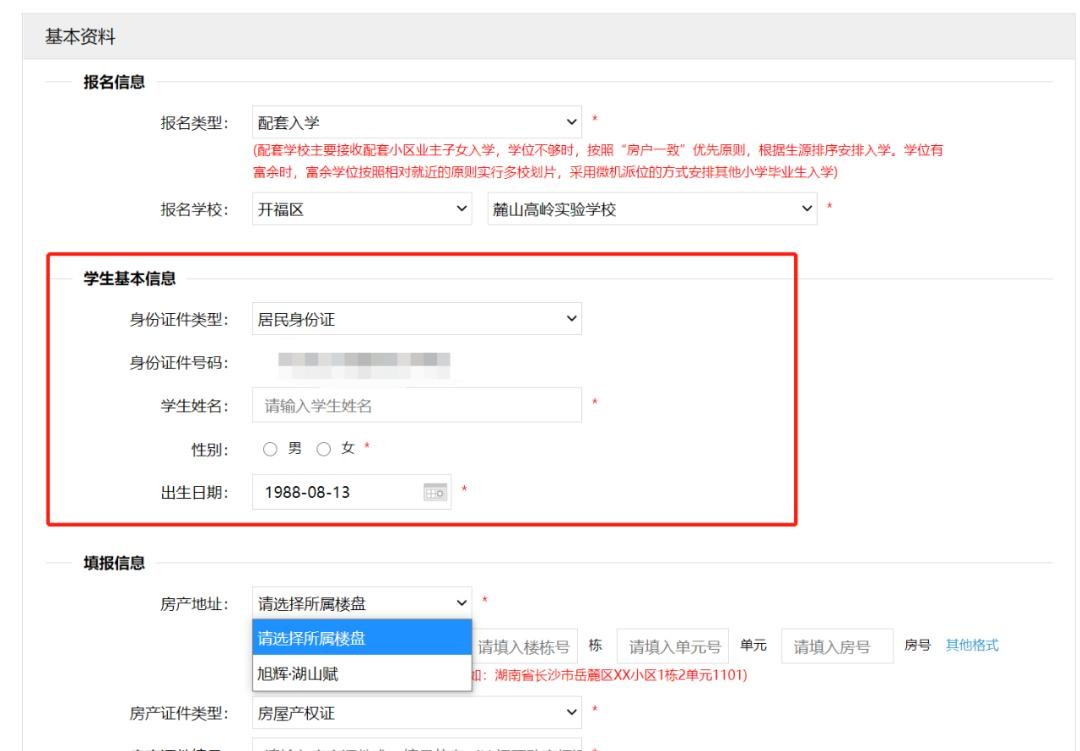This screenshot has height=751, width=1080.
Task: Open the 房屋产权证 certificate type dropdown
Action: pyautogui.click(x=416, y=712)
